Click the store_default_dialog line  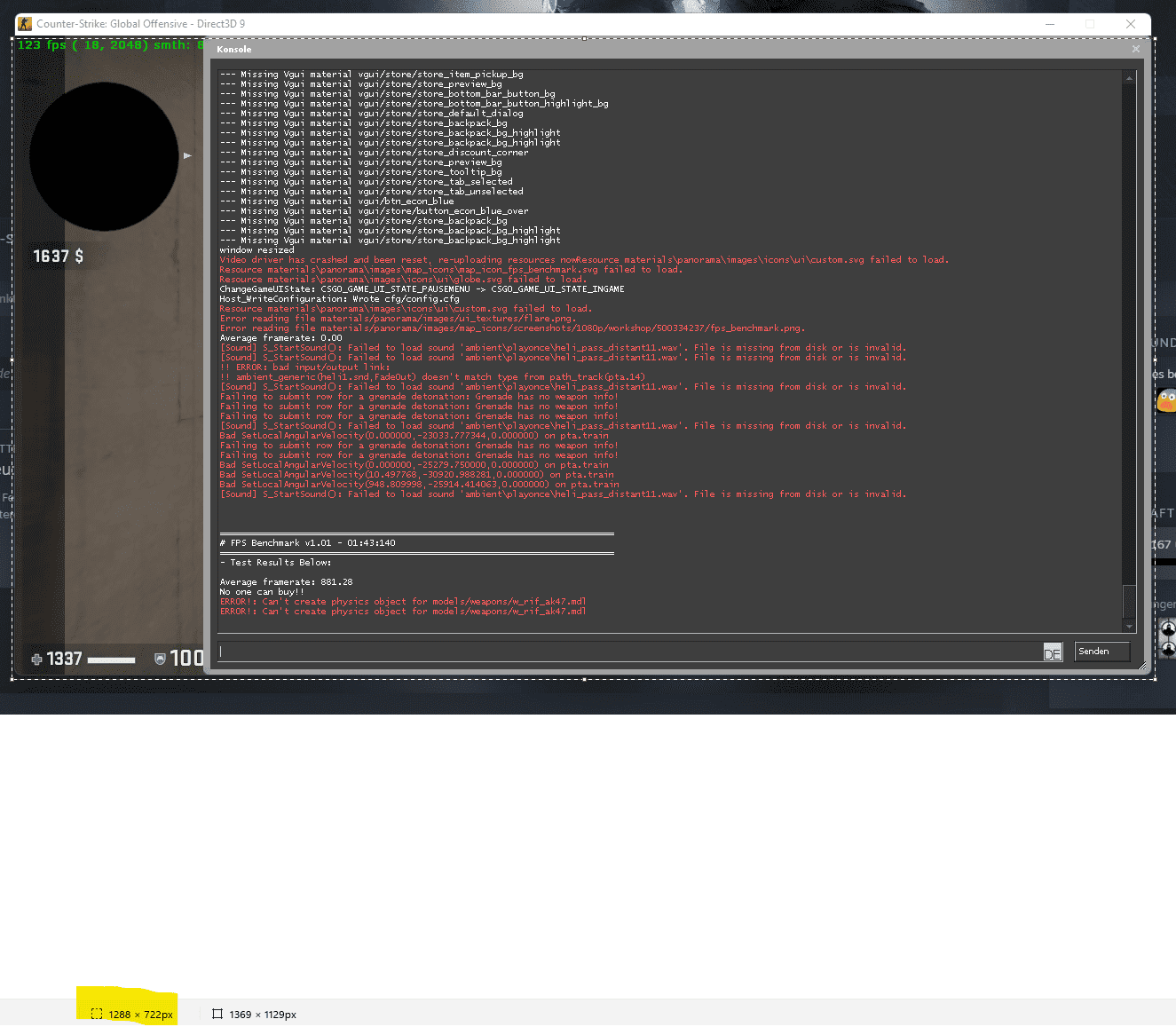pos(372,114)
